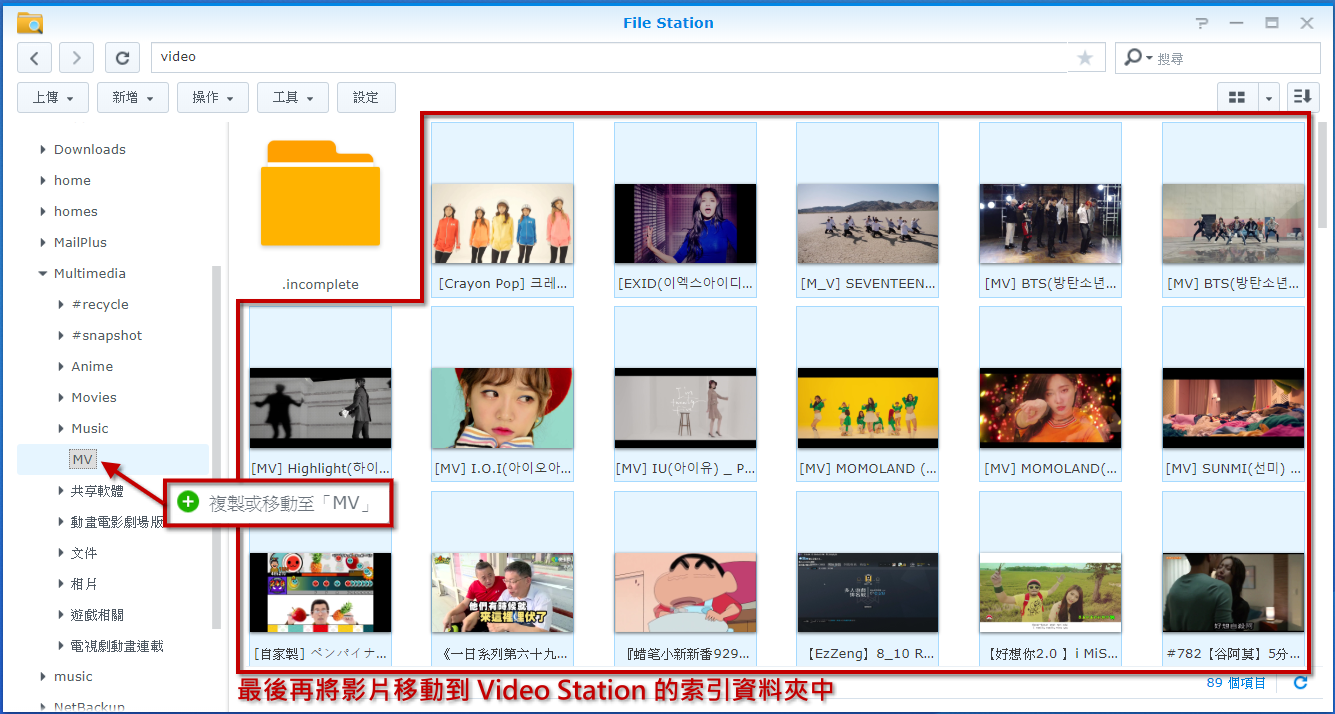1335x714 pixels.
Task: Expand the home folder arrow
Action: coord(43,181)
